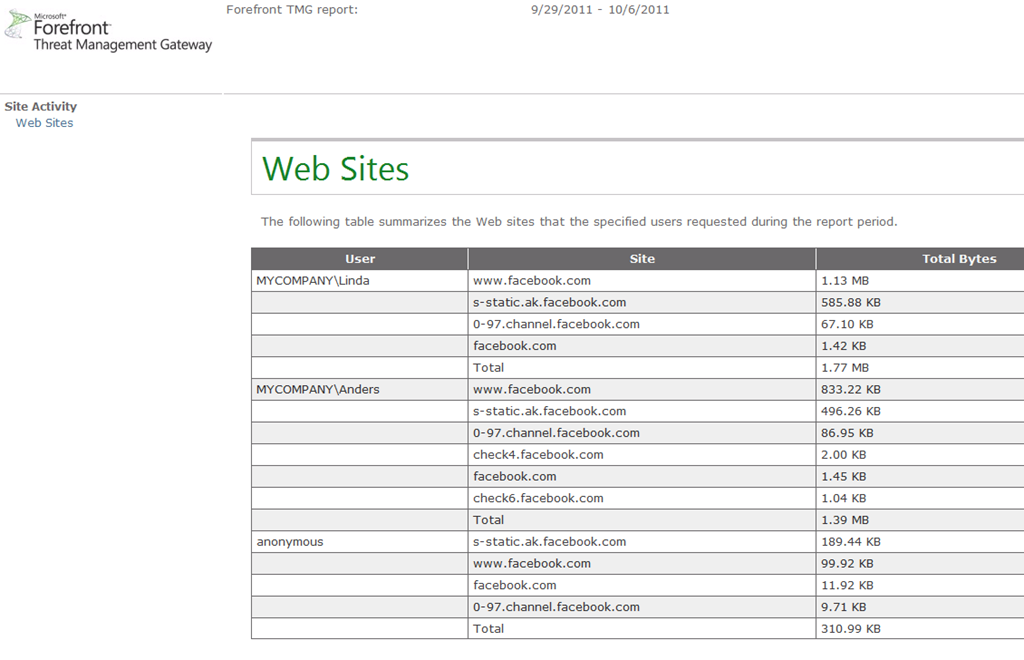
Task: Click the Total Bytes column header
Action: coord(958,259)
